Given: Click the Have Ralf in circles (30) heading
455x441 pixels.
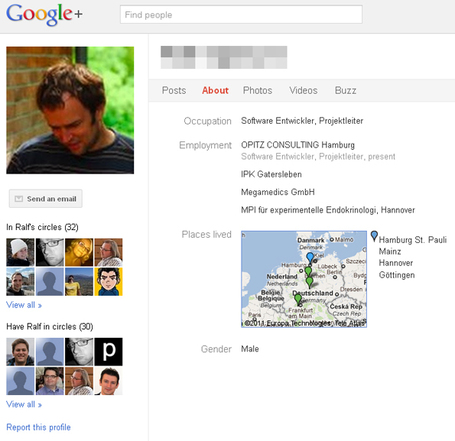Looking at the screenshot, I should (50, 327).
